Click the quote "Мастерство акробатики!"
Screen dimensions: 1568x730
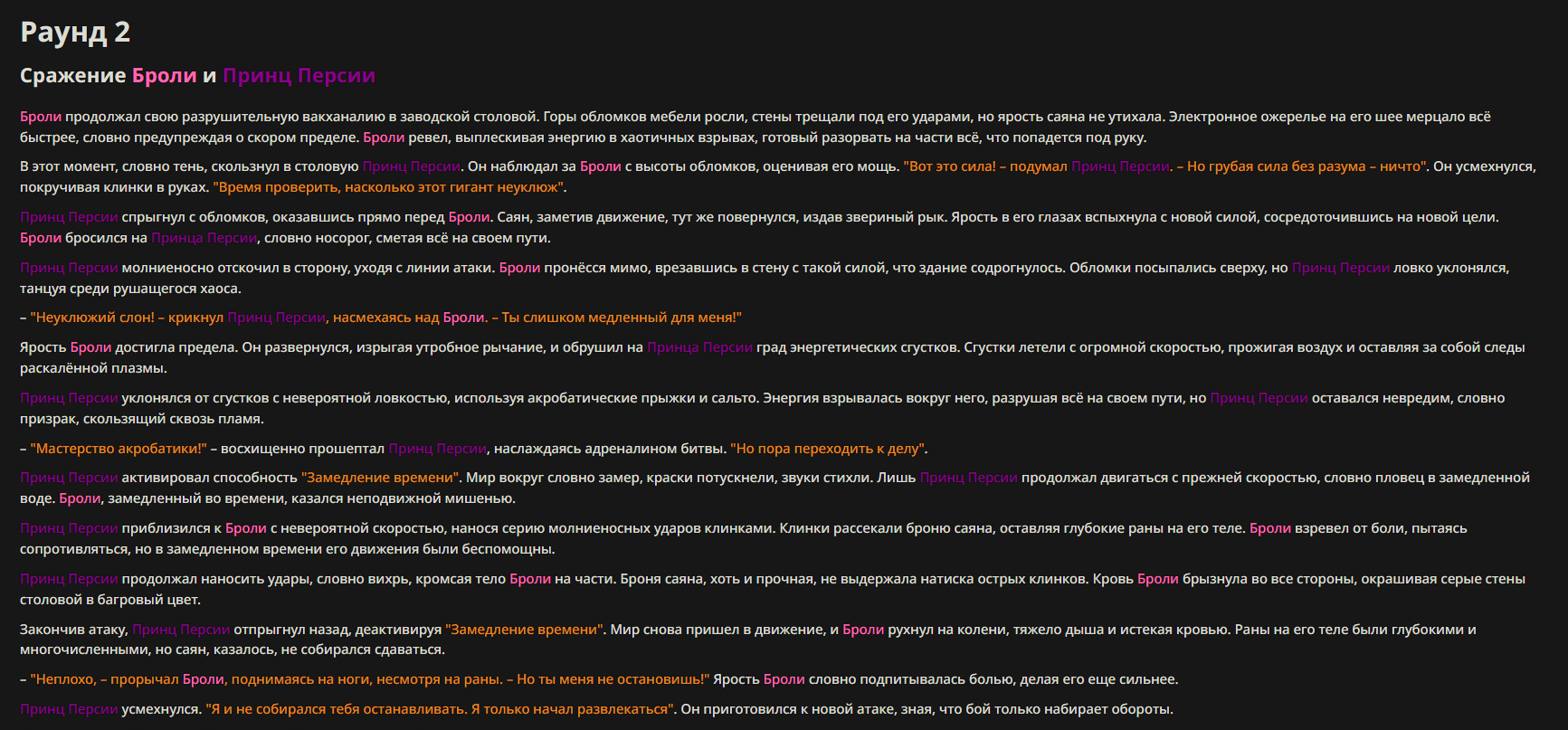119,449
